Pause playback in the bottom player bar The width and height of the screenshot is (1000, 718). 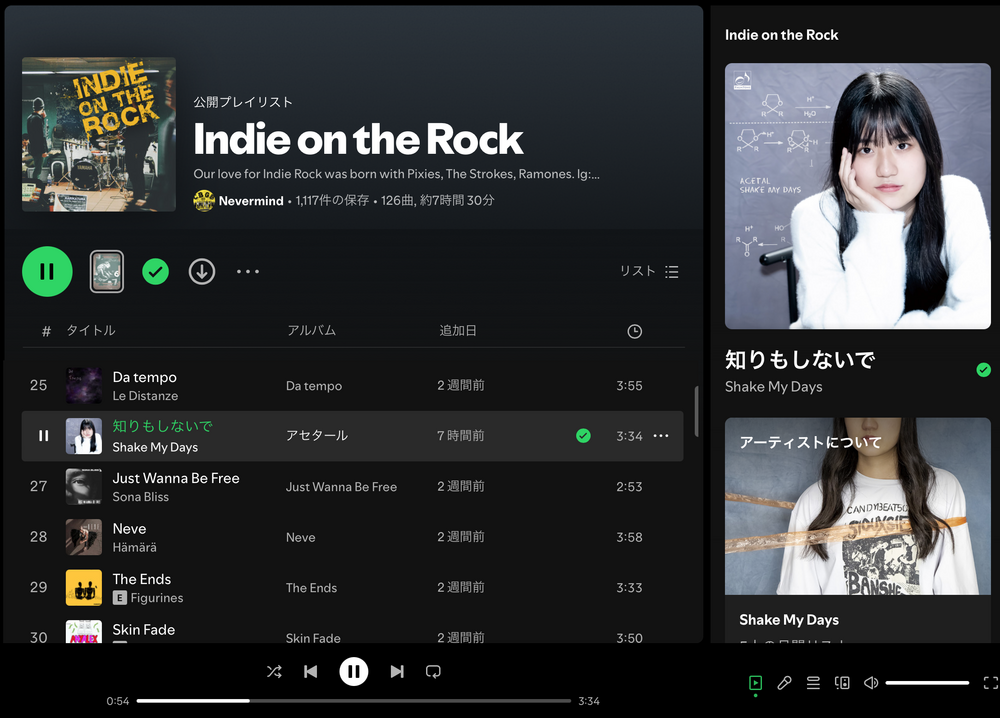pos(354,671)
